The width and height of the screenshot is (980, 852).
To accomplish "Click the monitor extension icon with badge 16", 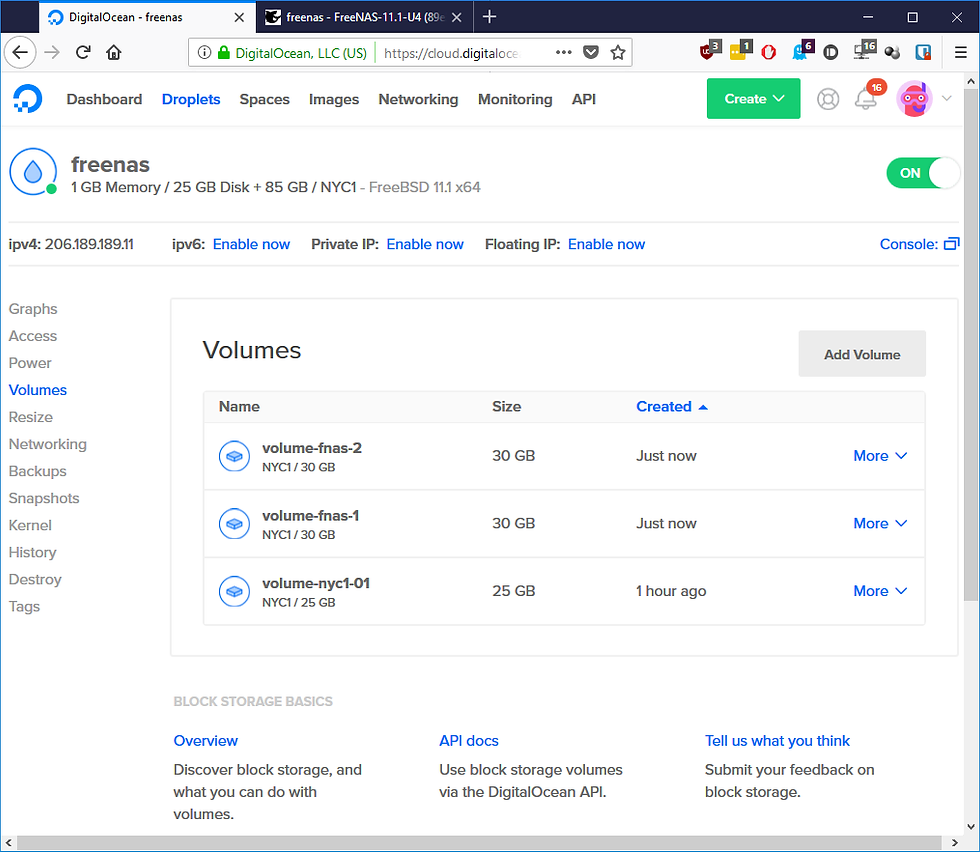I will pos(864,50).
